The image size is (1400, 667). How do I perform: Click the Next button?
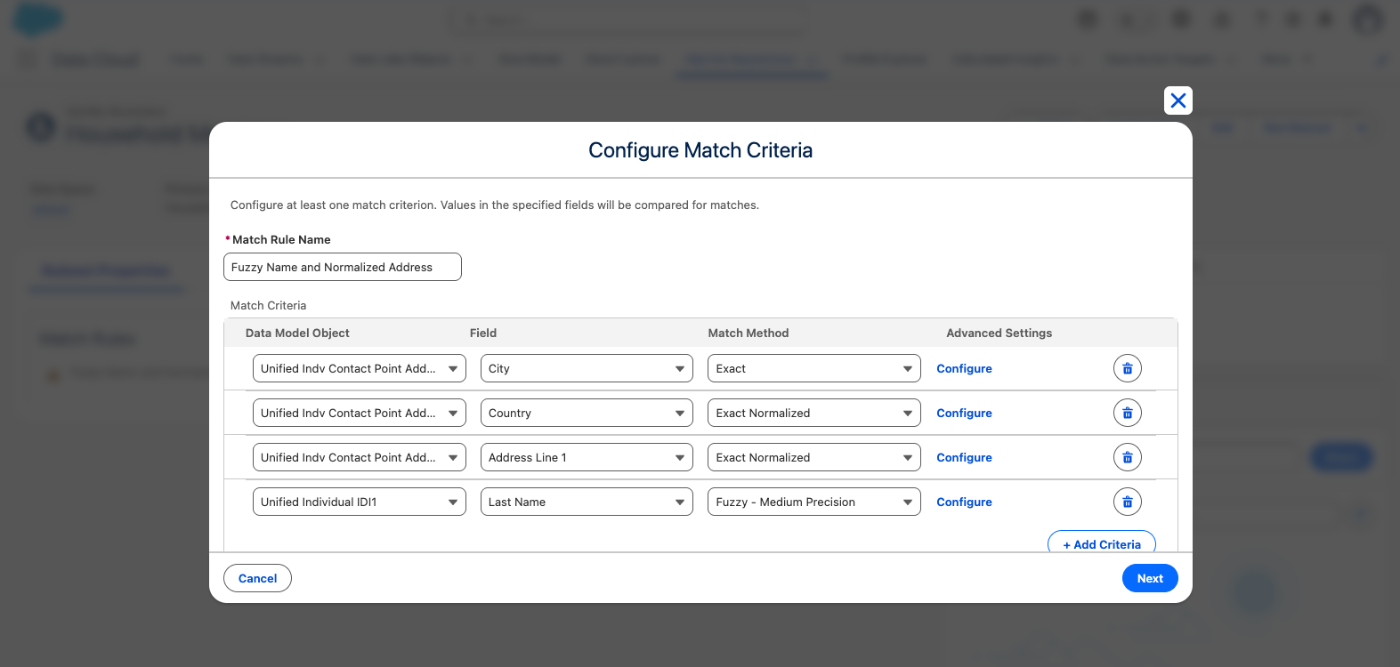click(1150, 578)
